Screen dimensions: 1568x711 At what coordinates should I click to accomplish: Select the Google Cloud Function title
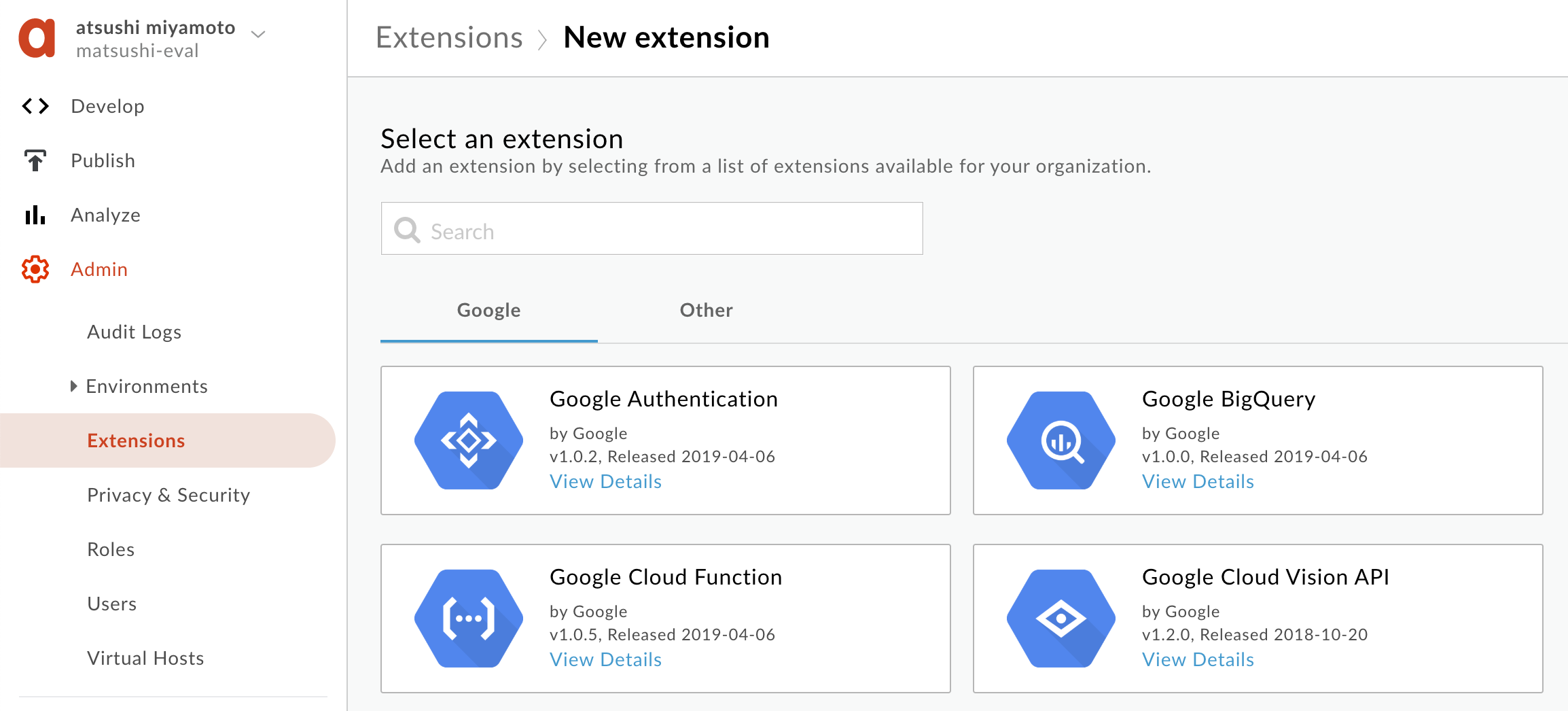(x=666, y=577)
